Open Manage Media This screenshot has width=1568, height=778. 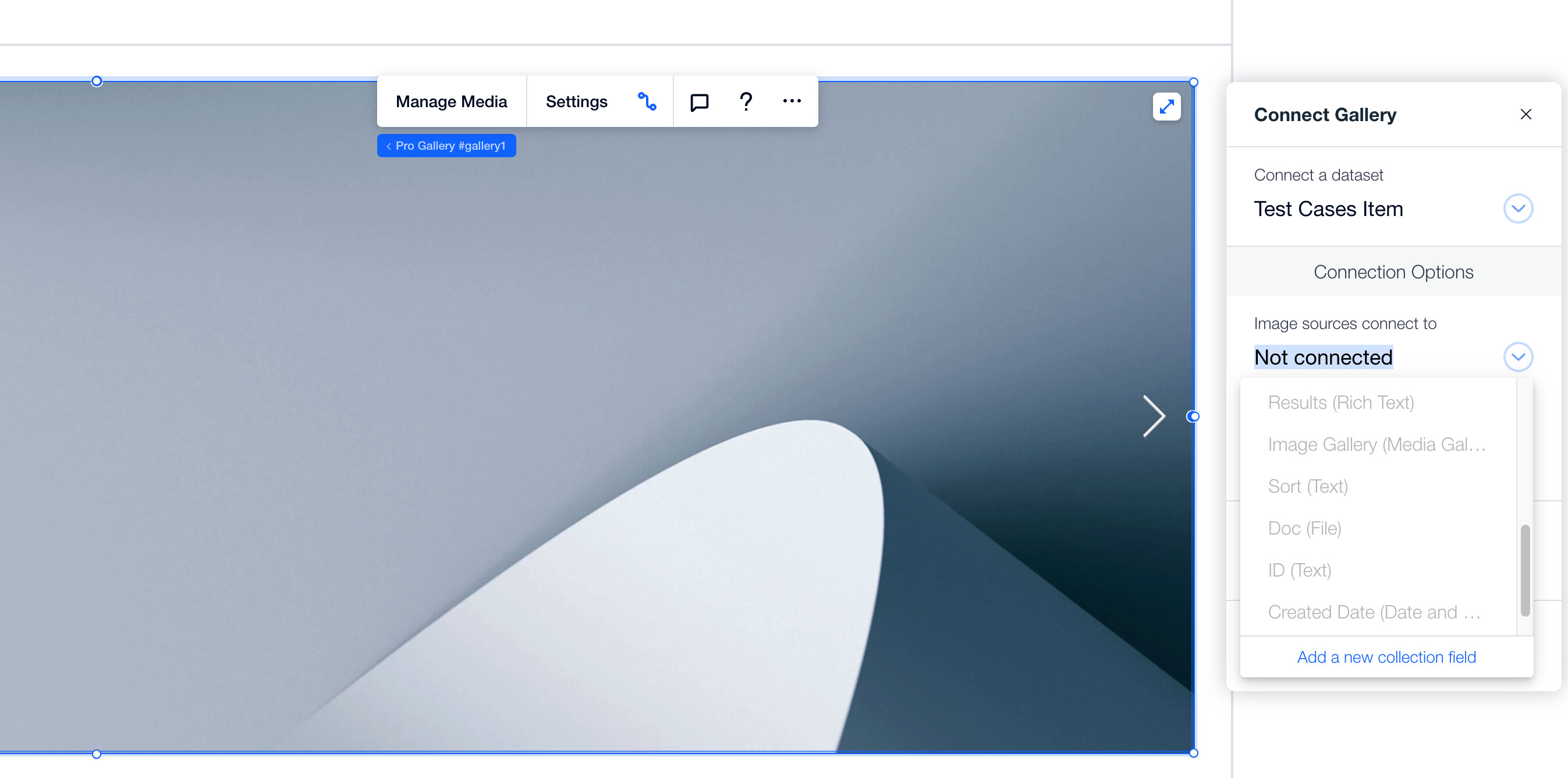point(451,101)
